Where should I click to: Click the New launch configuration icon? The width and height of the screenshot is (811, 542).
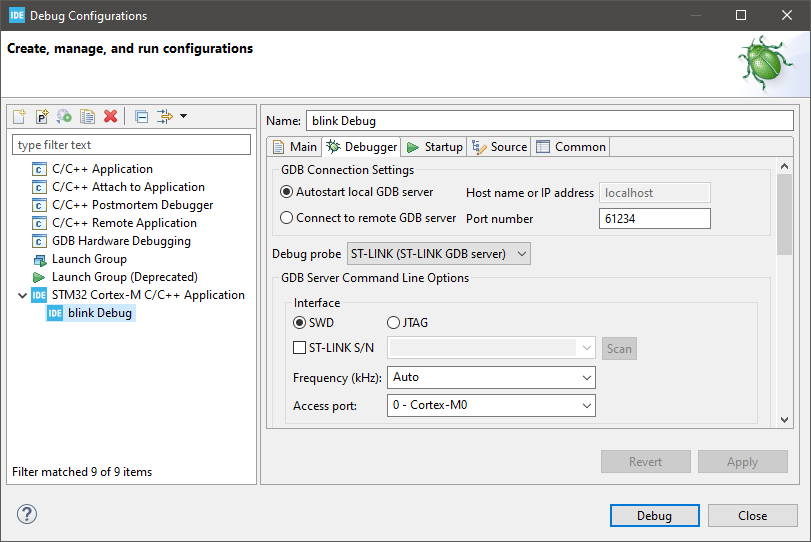[x=19, y=116]
